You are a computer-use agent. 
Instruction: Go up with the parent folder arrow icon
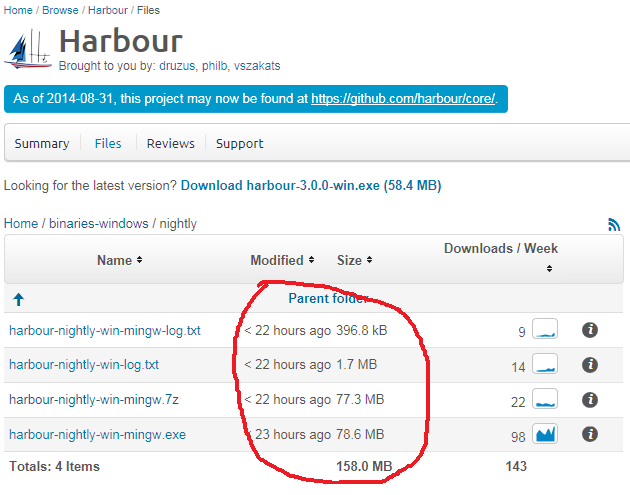[x=18, y=299]
